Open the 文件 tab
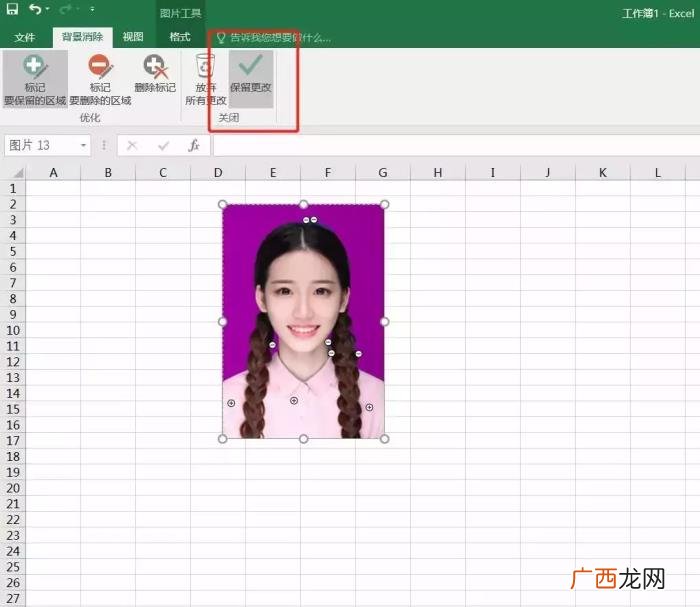Viewport: 700px width, 607px height. (25, 37)
